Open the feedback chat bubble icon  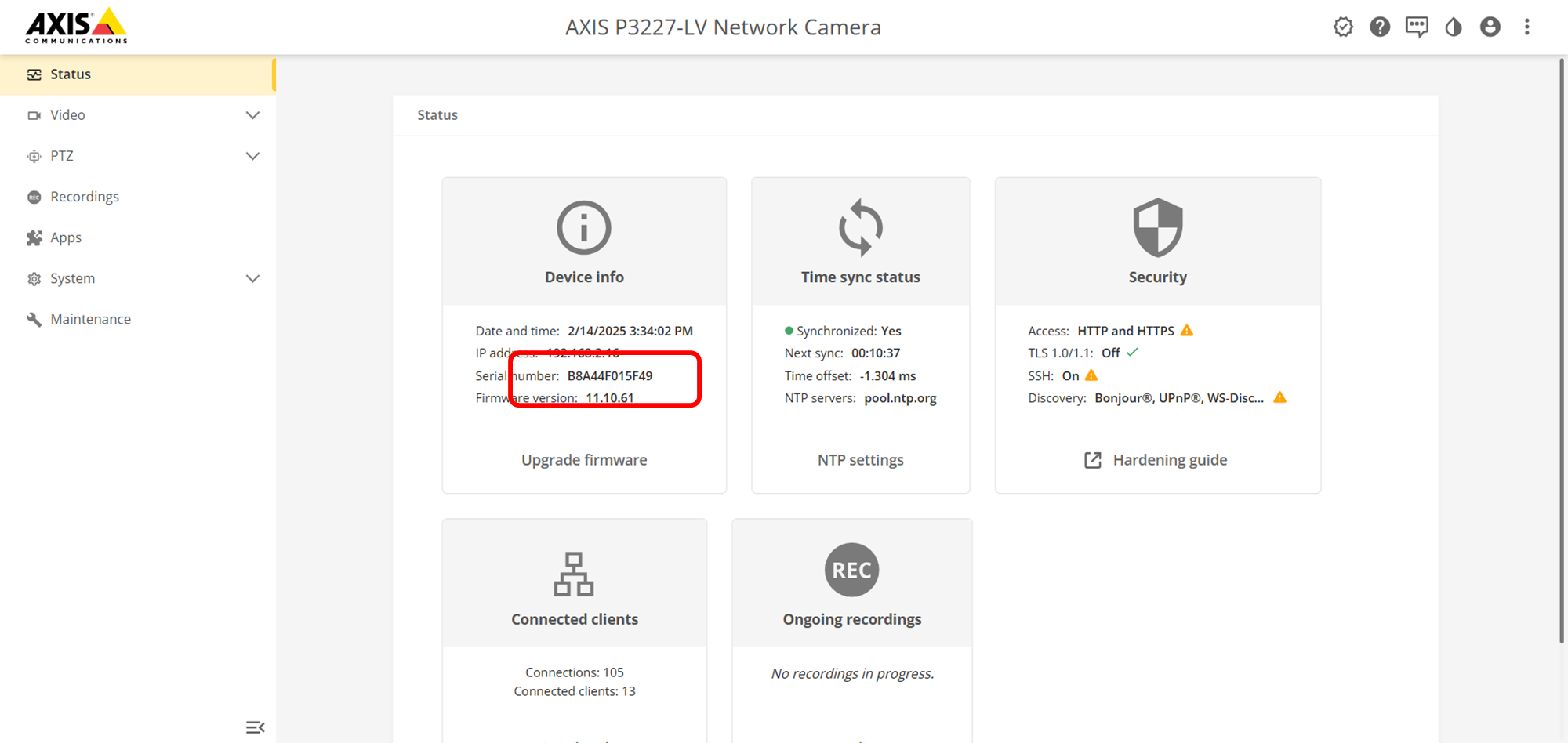[1417, 27]
